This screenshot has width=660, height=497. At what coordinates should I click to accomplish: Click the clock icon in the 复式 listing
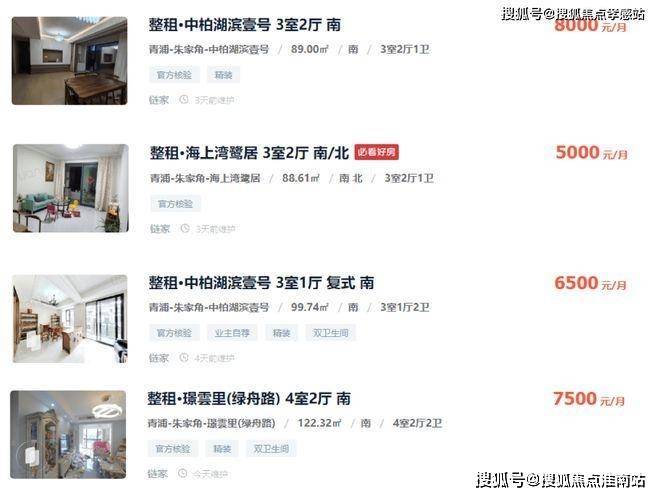click(x=184, y=358)
